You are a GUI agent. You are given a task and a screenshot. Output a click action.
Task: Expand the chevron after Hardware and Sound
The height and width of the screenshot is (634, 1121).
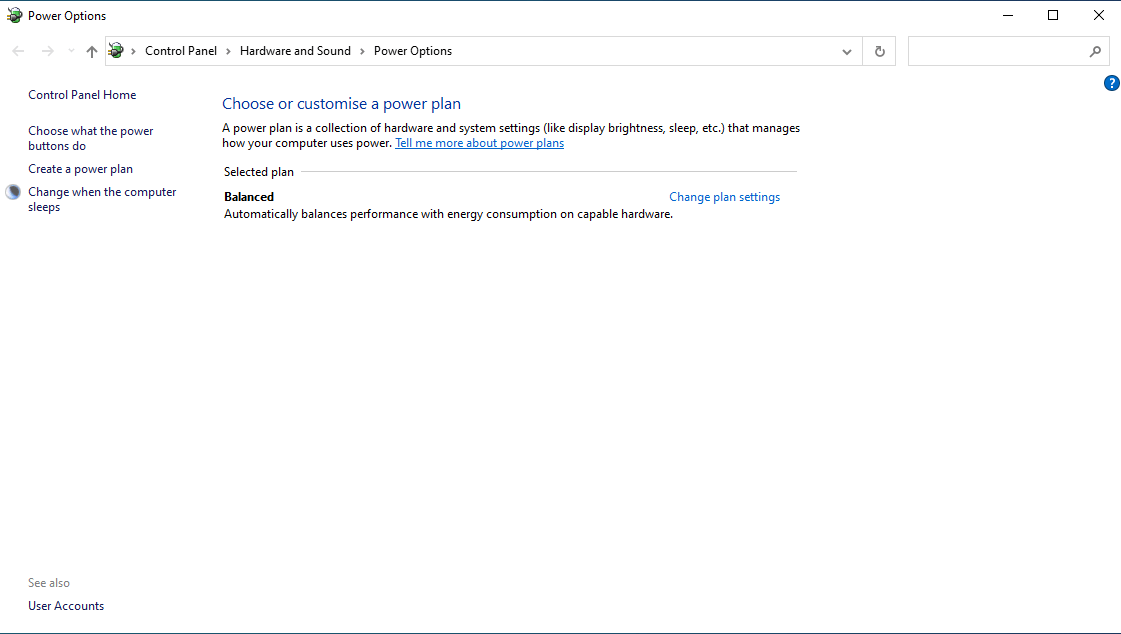[x=362, y=51]
